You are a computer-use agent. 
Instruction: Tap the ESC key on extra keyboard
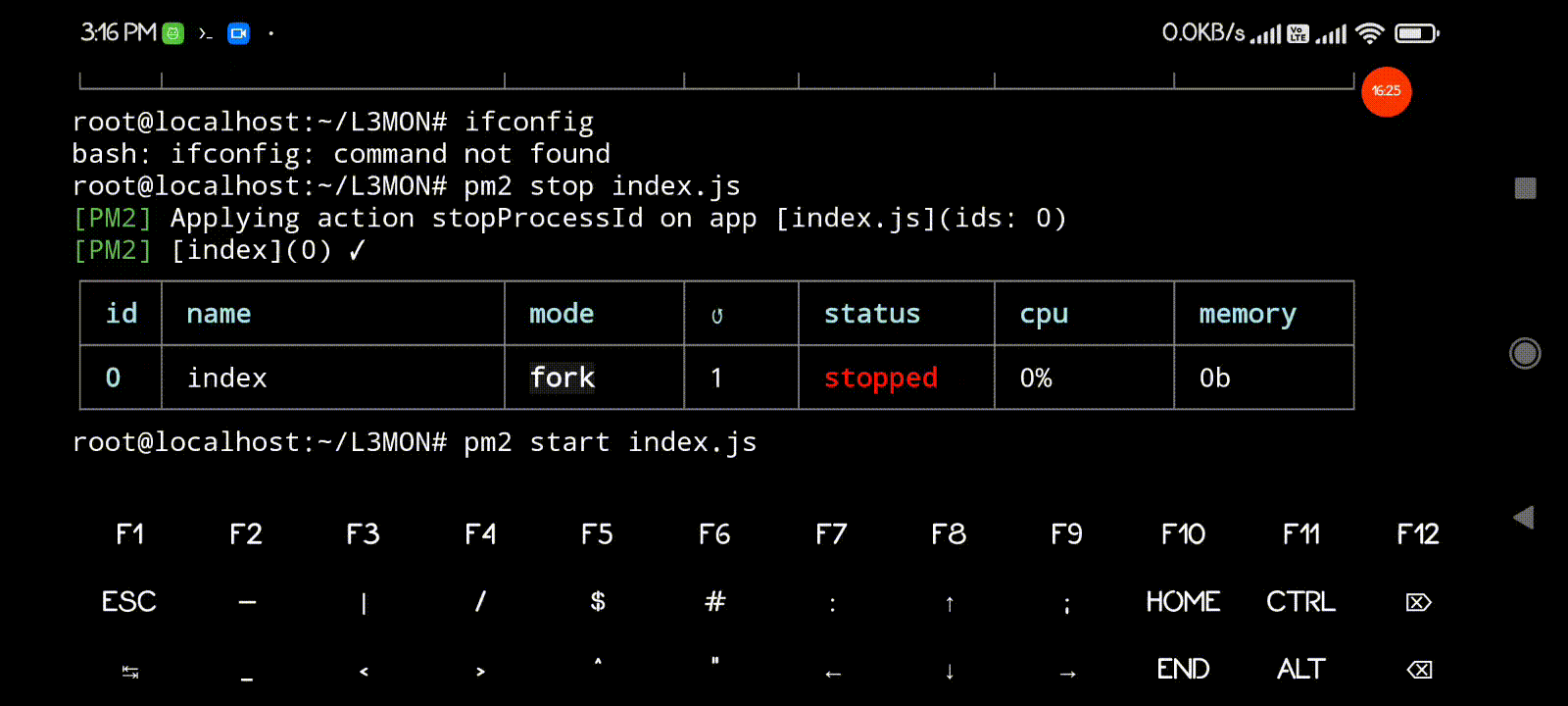point(128,601)
